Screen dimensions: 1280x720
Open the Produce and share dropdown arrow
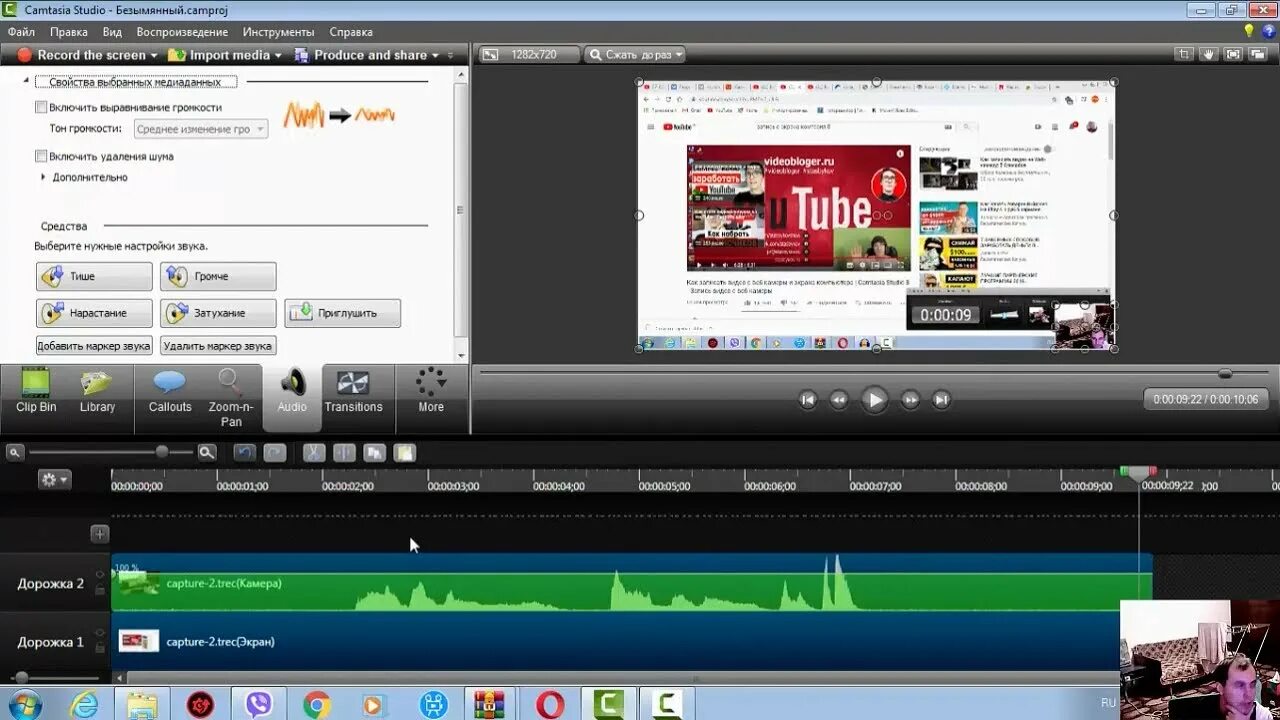point(435,56)
